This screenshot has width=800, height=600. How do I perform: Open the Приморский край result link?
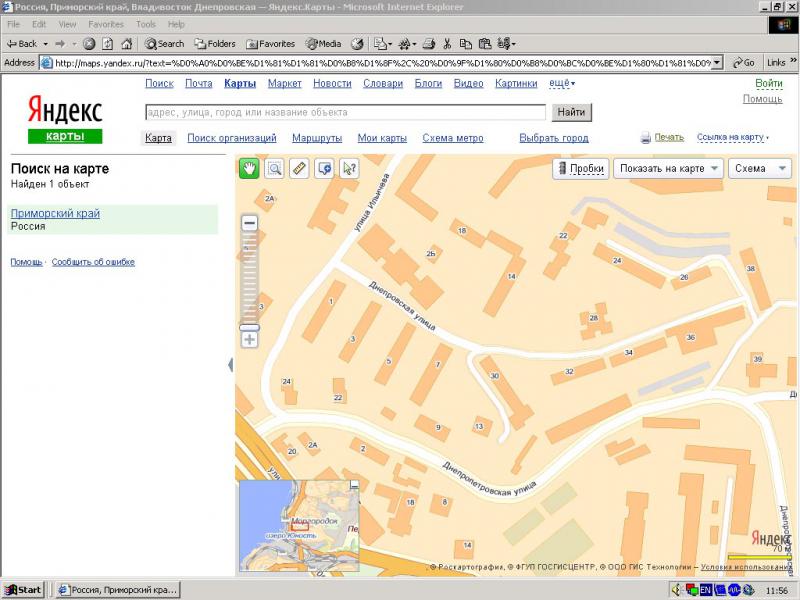click(55, 213)
